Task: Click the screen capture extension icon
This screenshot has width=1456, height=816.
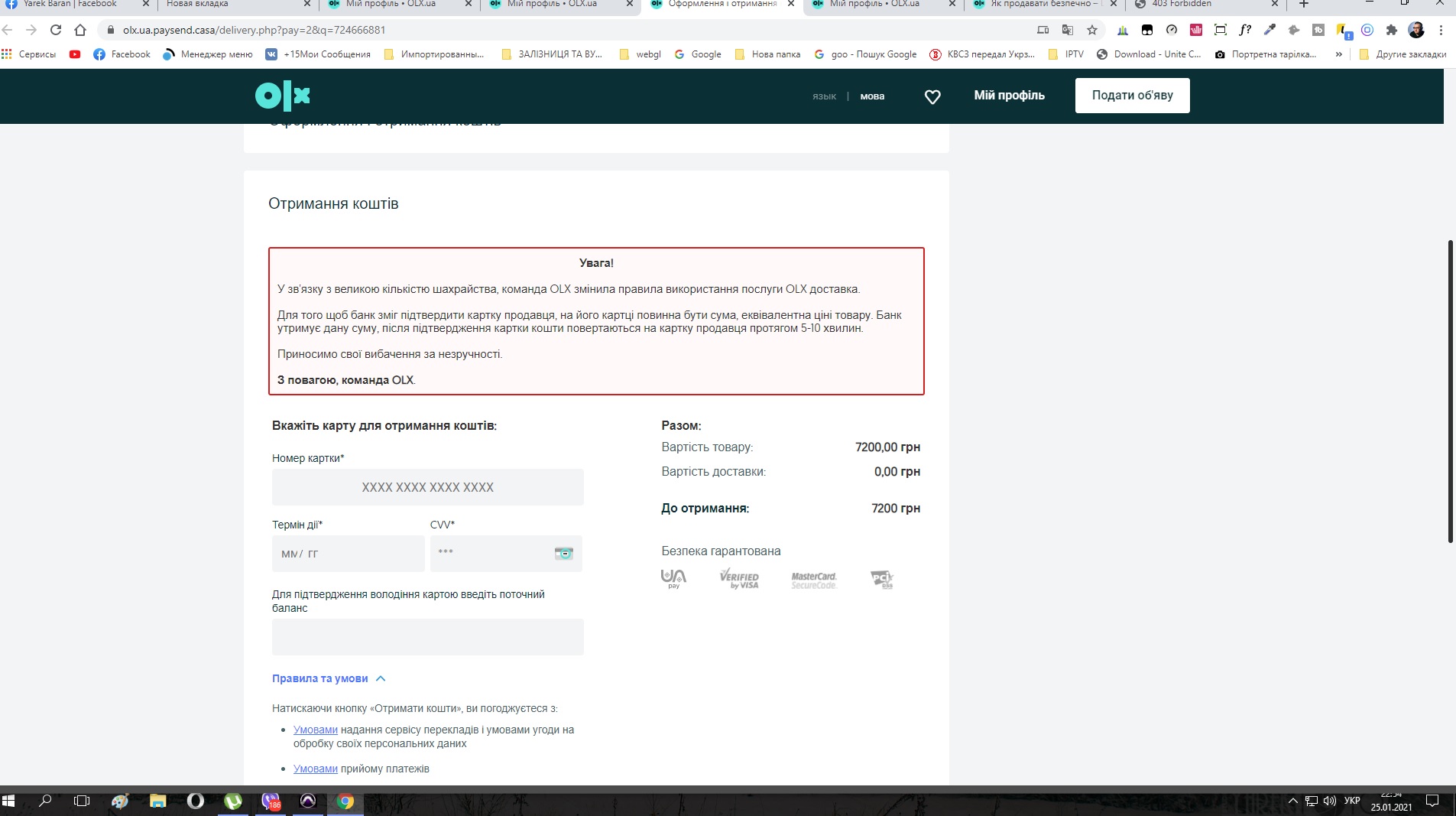Action: (x=1221, y=30)
